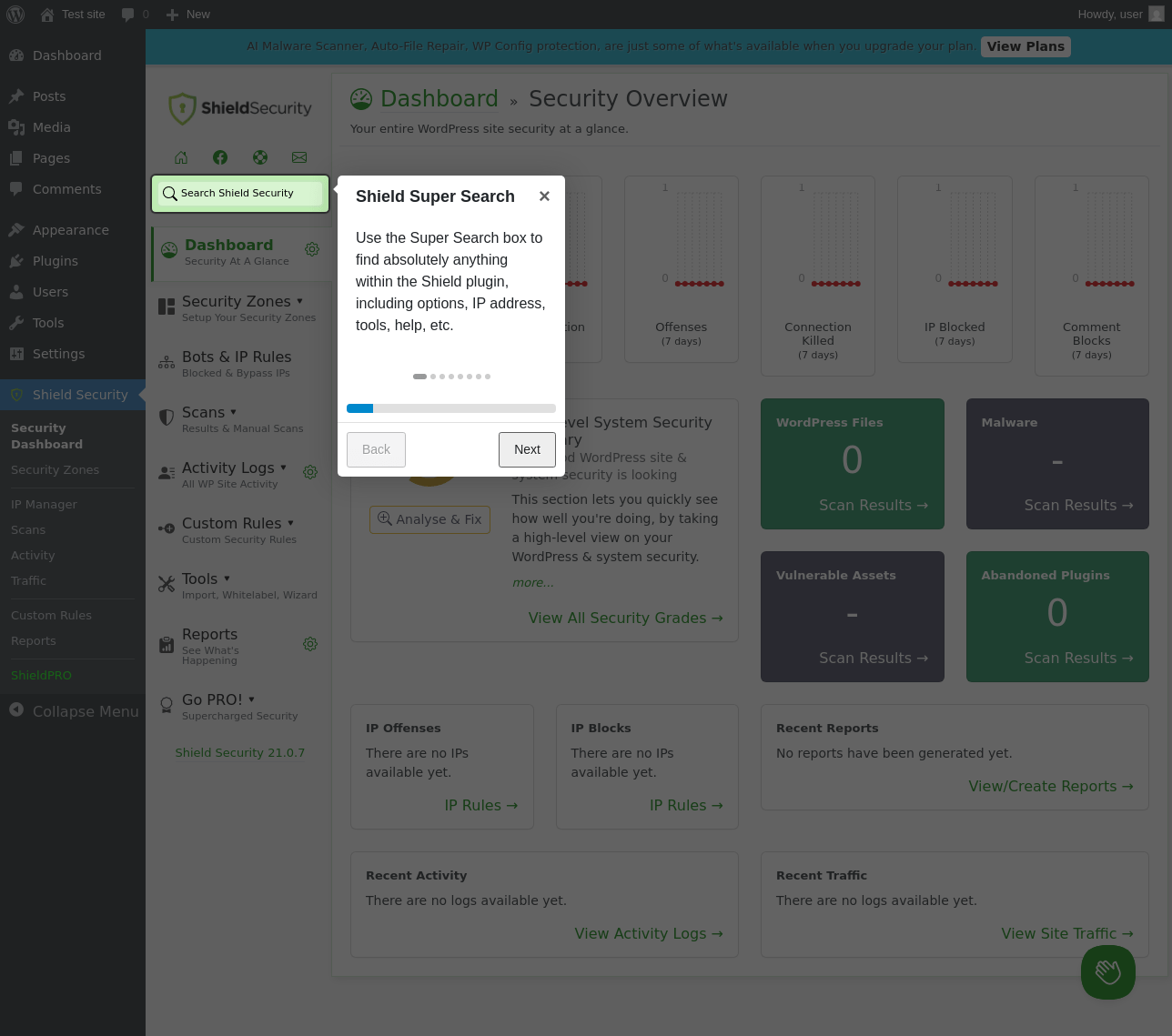The height and width of the screenshot is (1036, 1172).
Task: Open the Test site home icon link
Action: [x=46, y=15]
